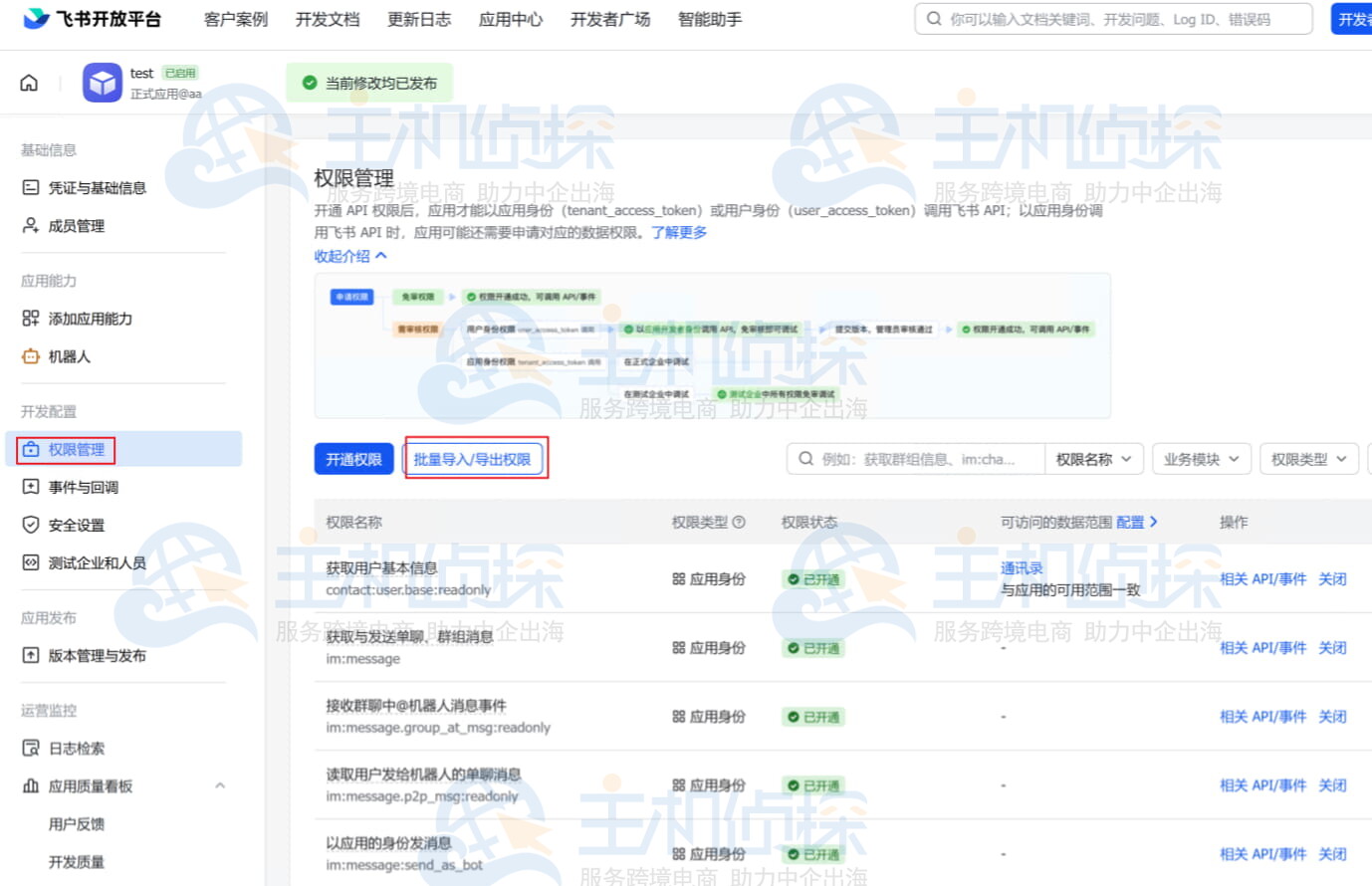Click the robot icon in the sidebar
Screen dimensions: 1372x886
pyautogui.click(x=31, y=356)
